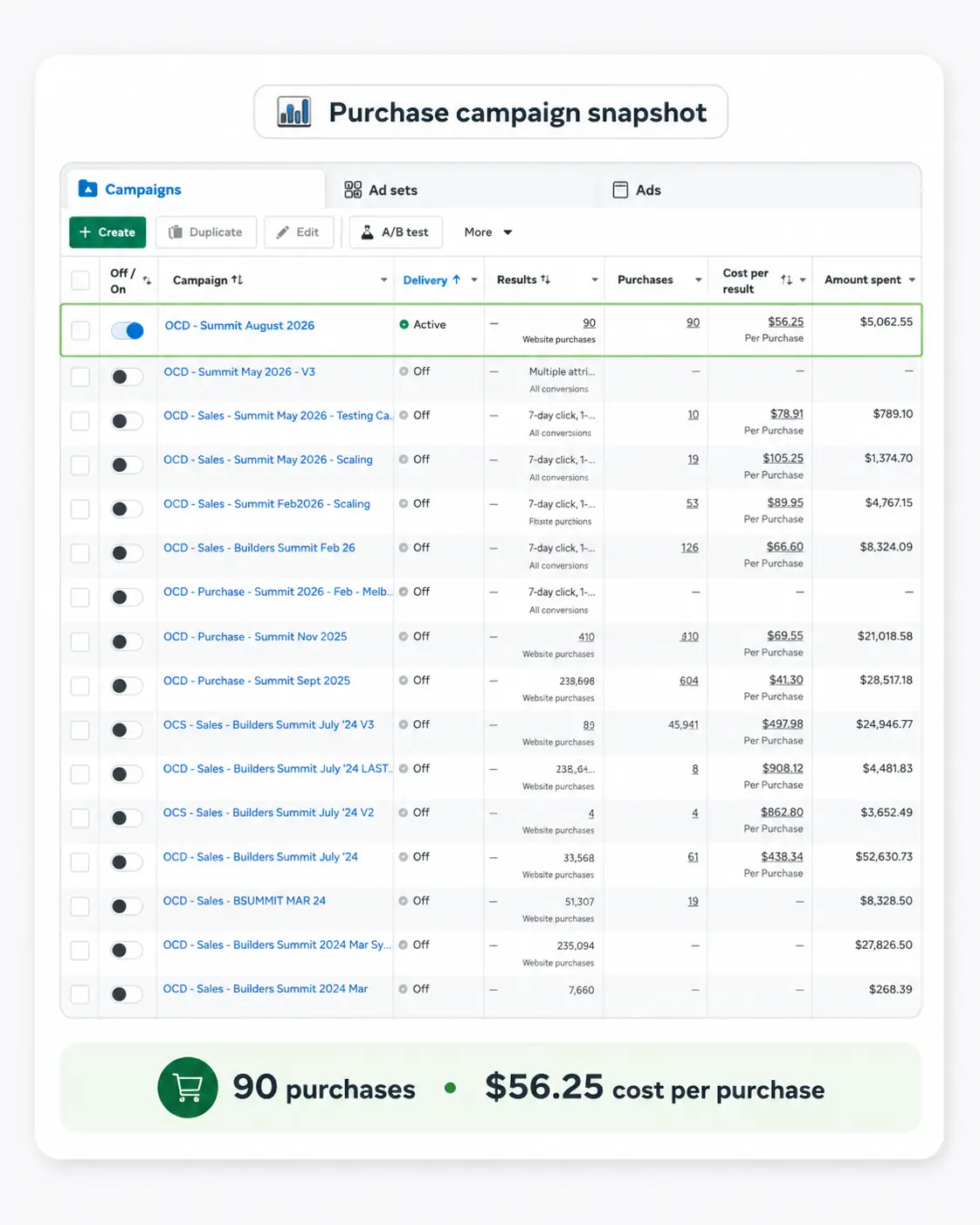Image resolution: width=980 pixels, height=1225 pixels.
Task: Click the $52,630.73 amount spent cell
Action: tap(884, 856)
